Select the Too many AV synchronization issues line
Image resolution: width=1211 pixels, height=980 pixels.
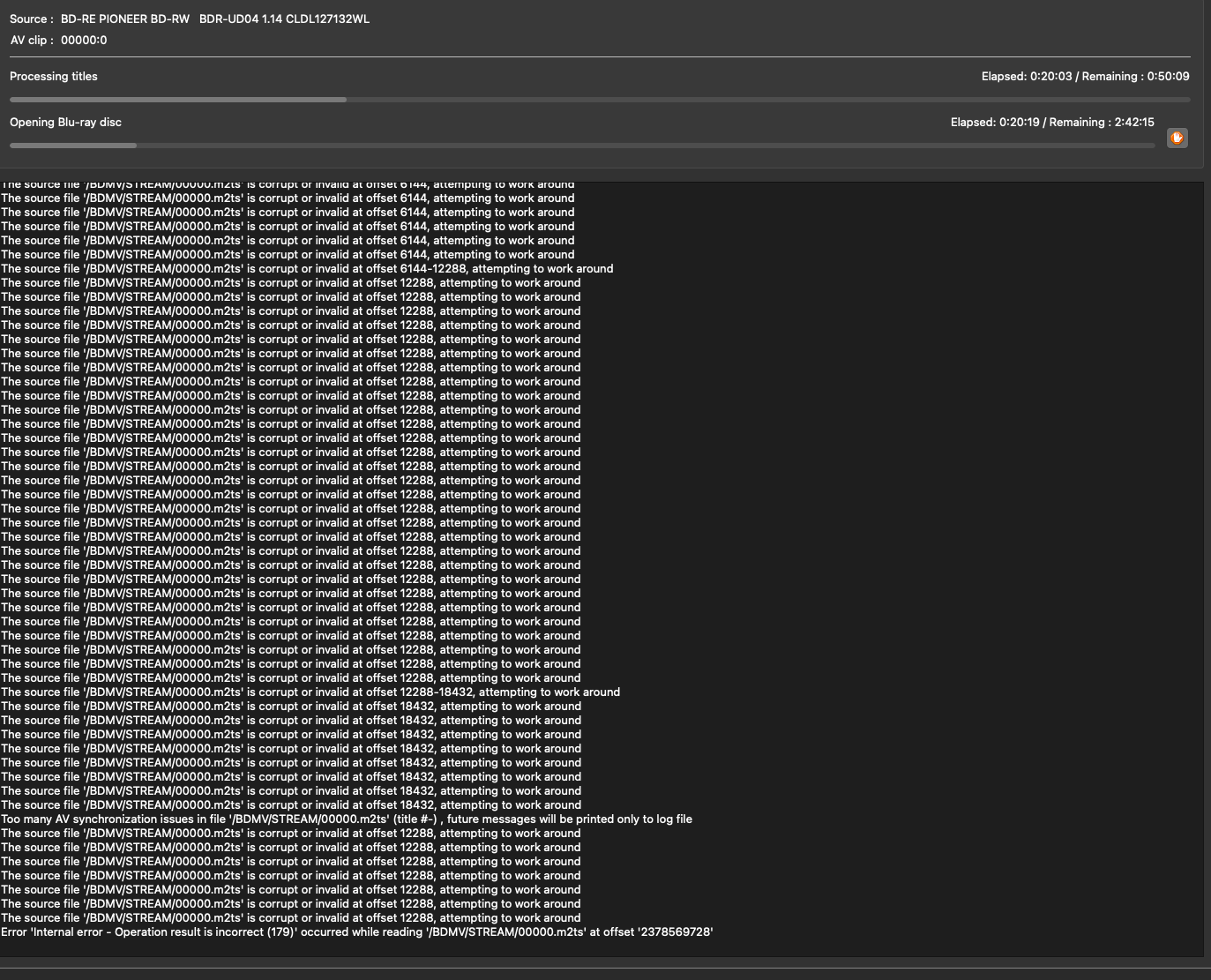click(x=347, y=819)
